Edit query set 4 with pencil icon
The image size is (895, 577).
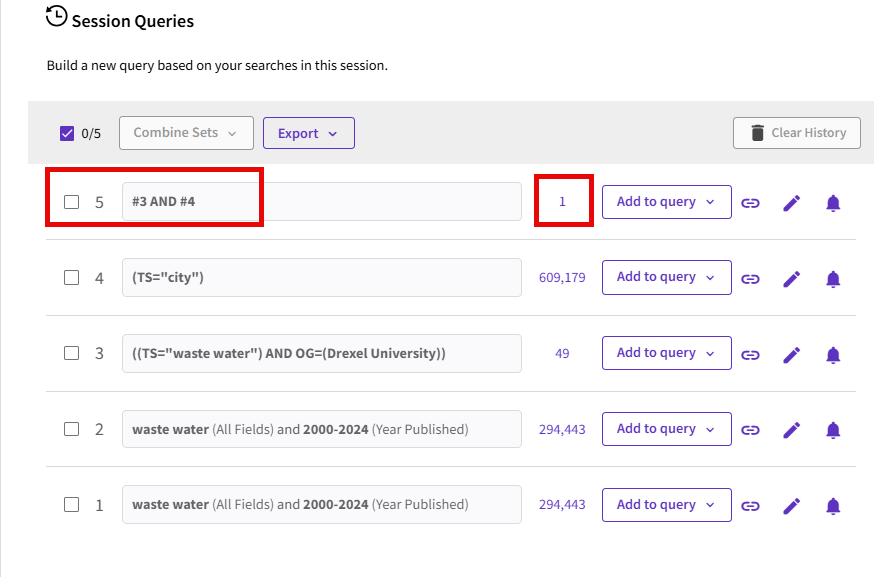point(791,279)
